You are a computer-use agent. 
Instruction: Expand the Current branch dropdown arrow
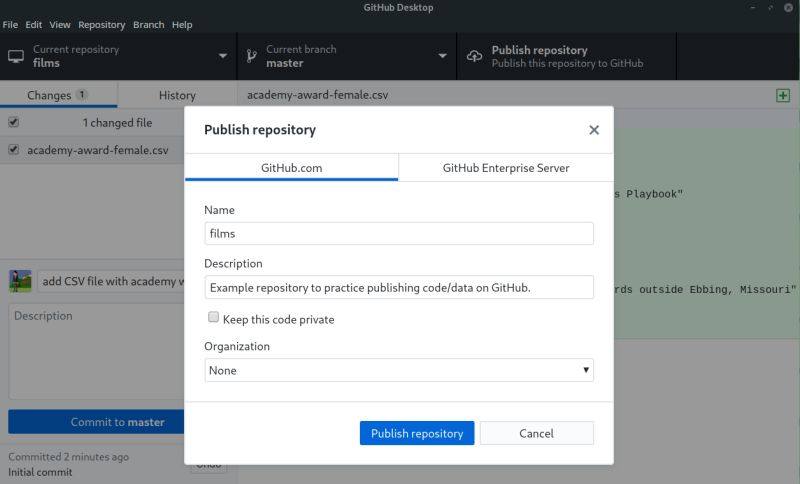(442, 56)
